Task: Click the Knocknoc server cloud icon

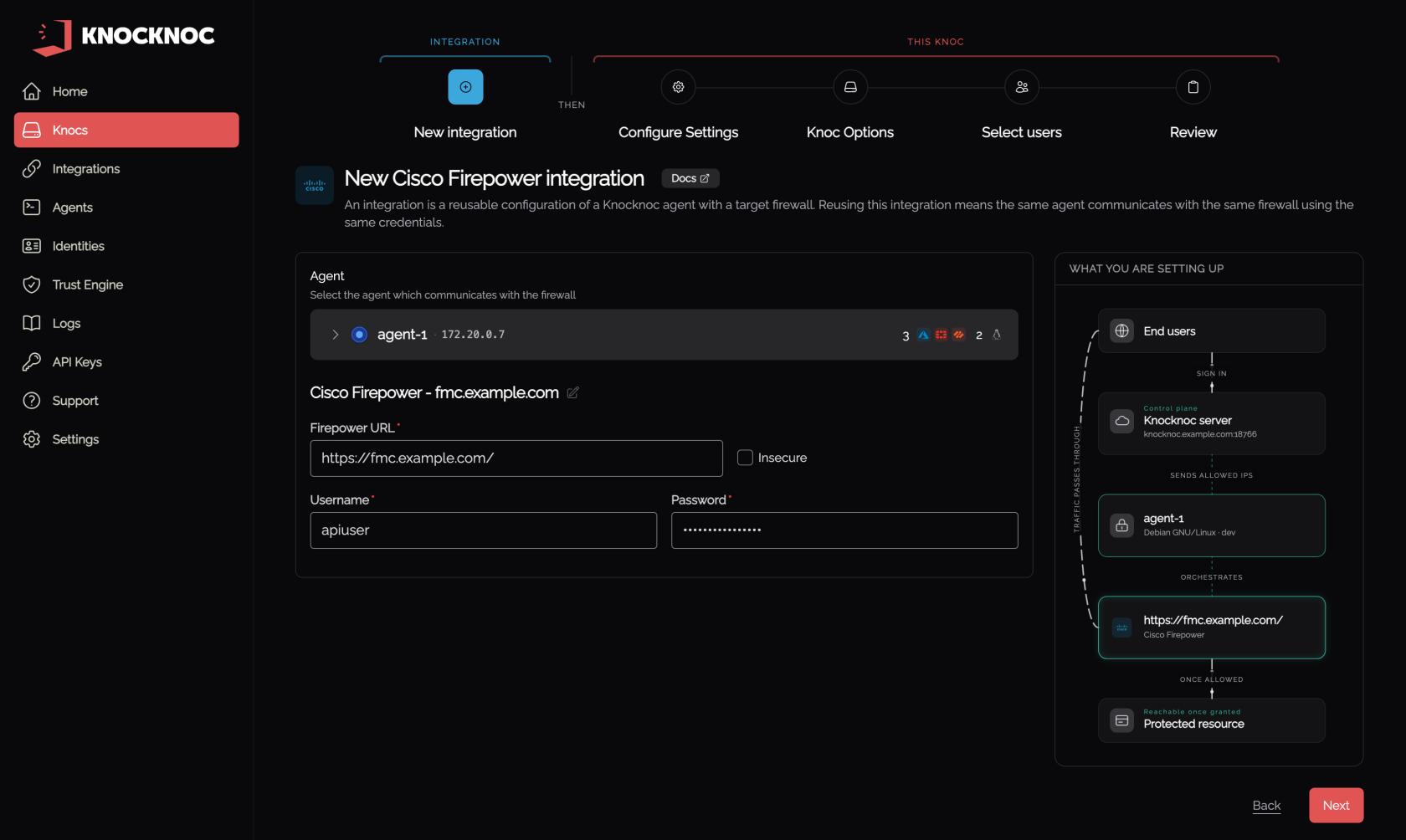Action: [1122, 421]
